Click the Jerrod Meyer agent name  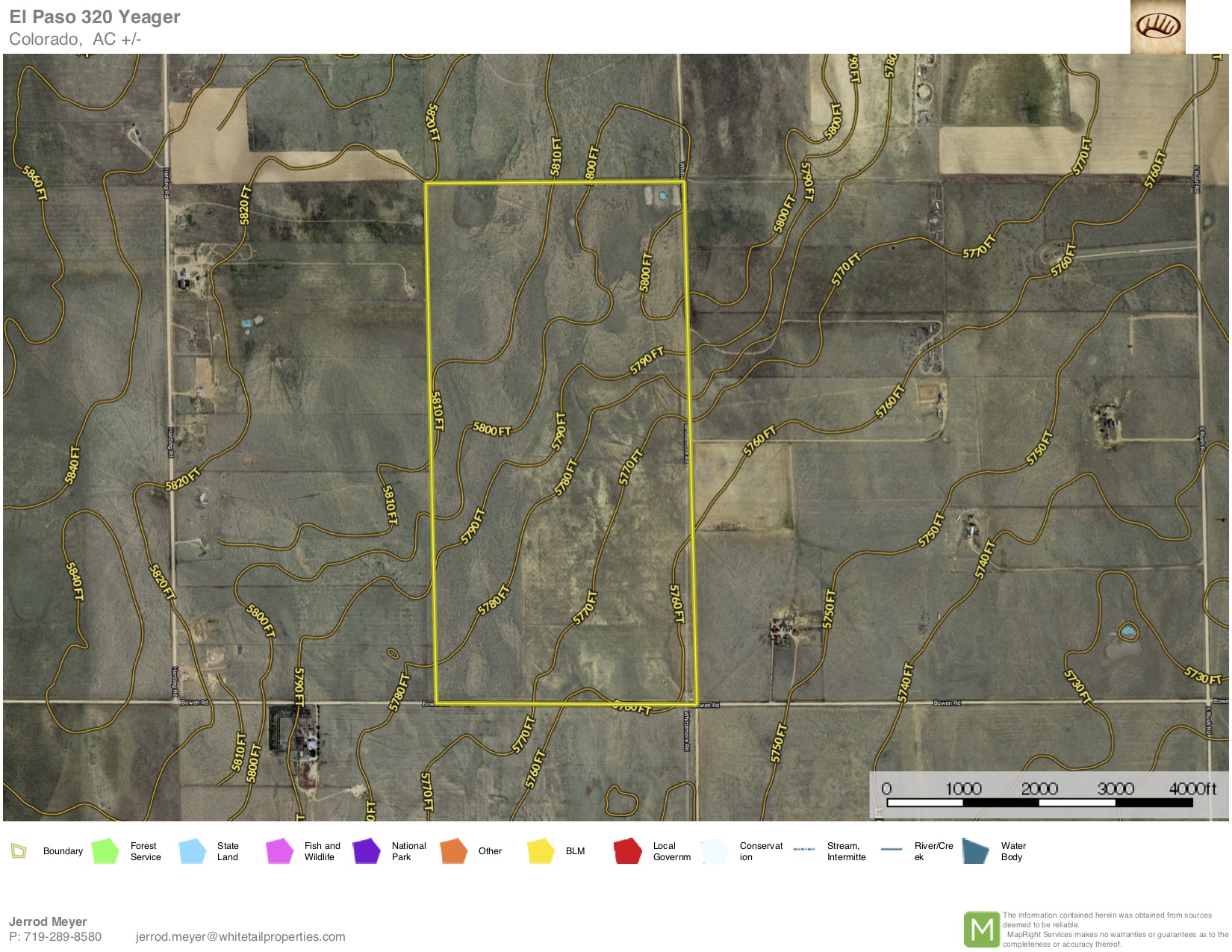[x=48, y=922]
